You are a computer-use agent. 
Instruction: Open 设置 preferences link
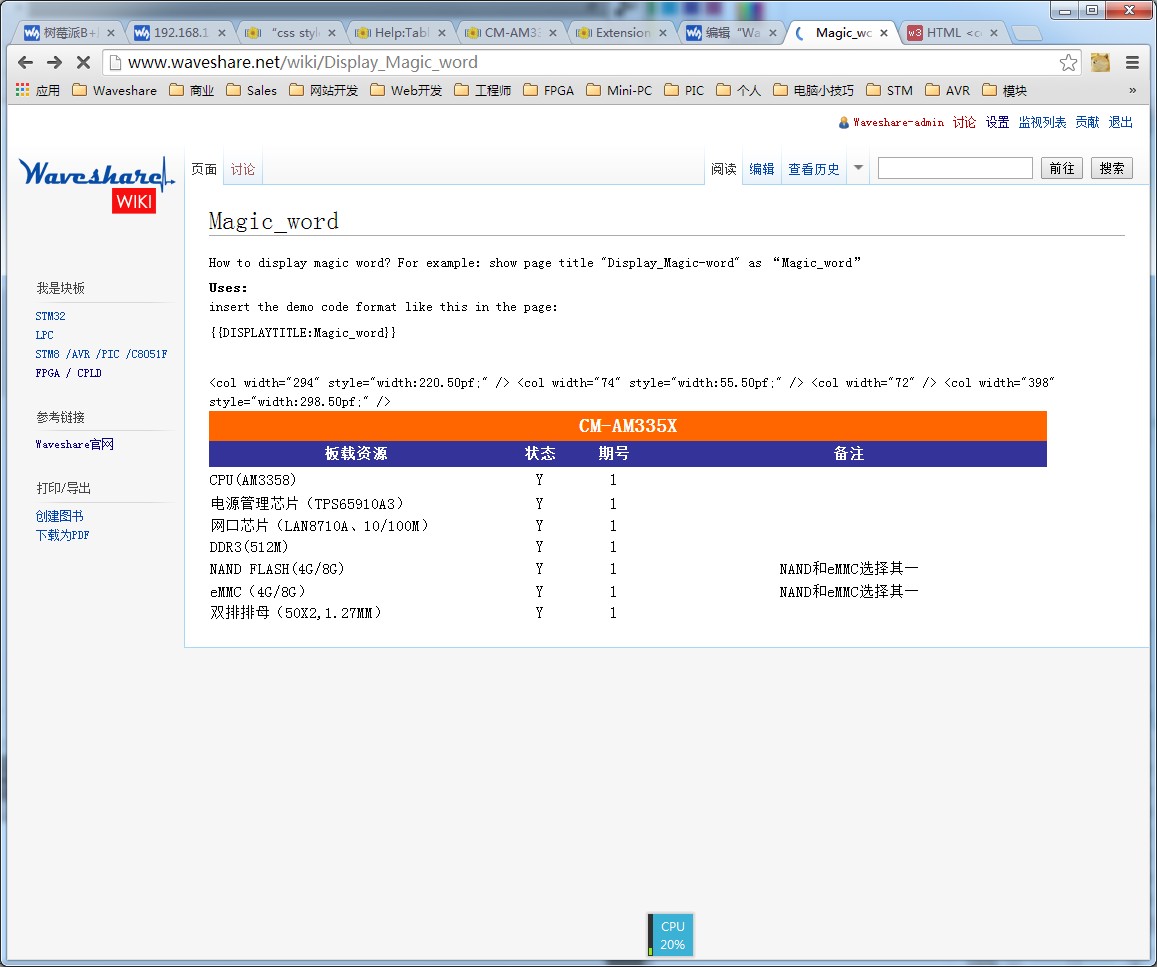click(x=997, y=122)
